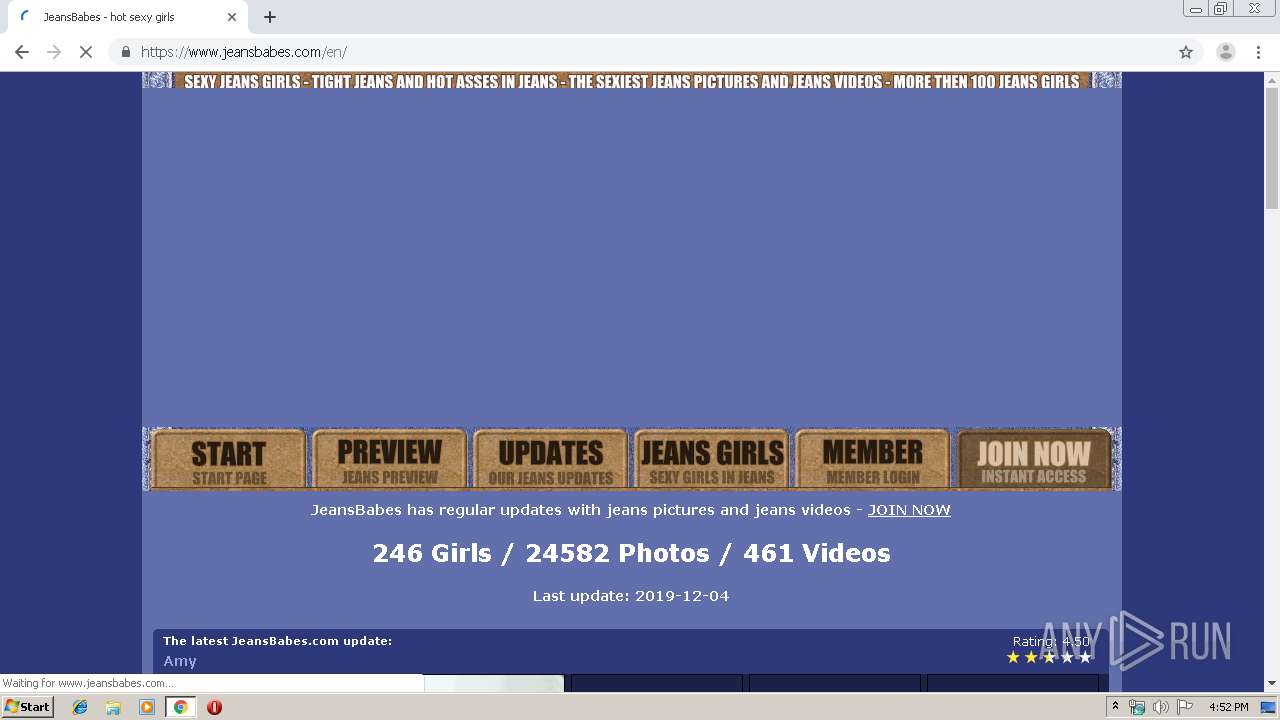Close the JeansBabes tab
Screen dimensions: 1280x720
coord(232,17)
